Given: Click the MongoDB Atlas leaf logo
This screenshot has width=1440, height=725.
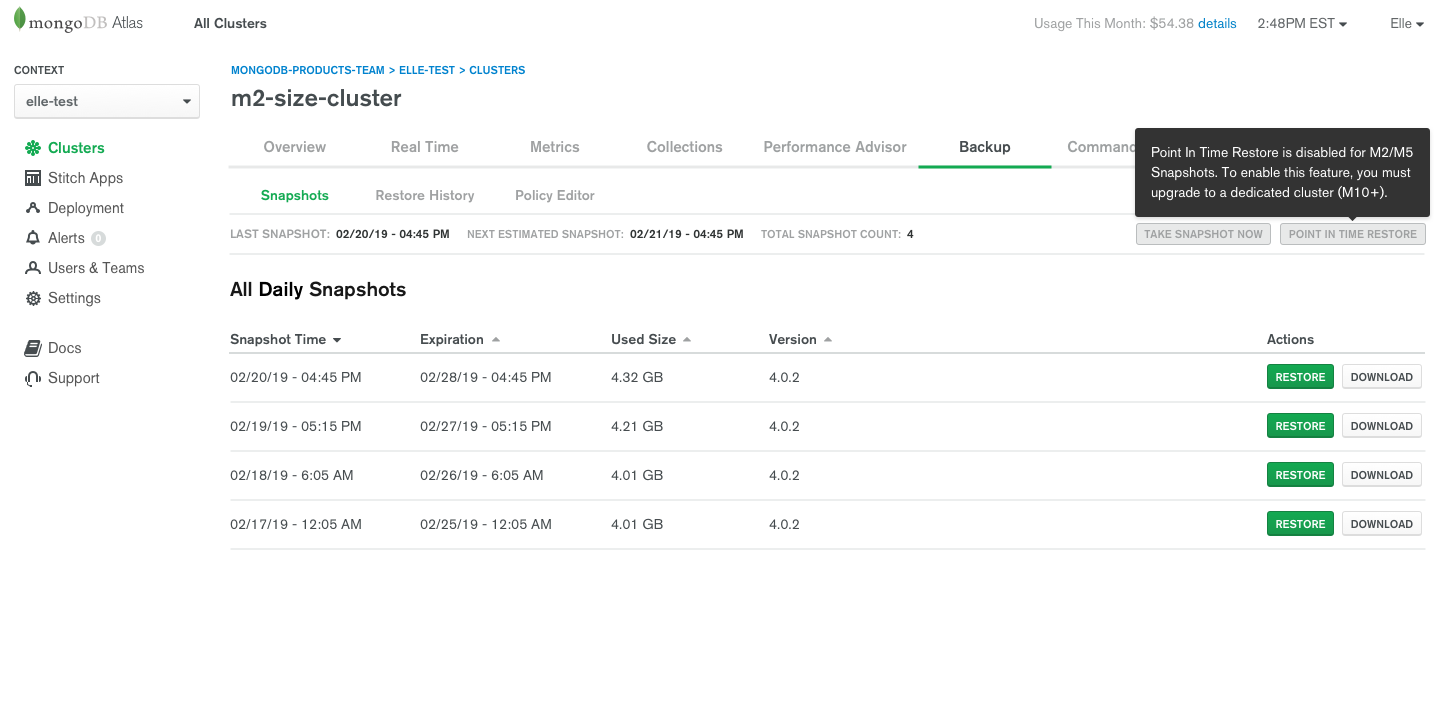Looking at the screenshot, I should (x=20, y=20).
